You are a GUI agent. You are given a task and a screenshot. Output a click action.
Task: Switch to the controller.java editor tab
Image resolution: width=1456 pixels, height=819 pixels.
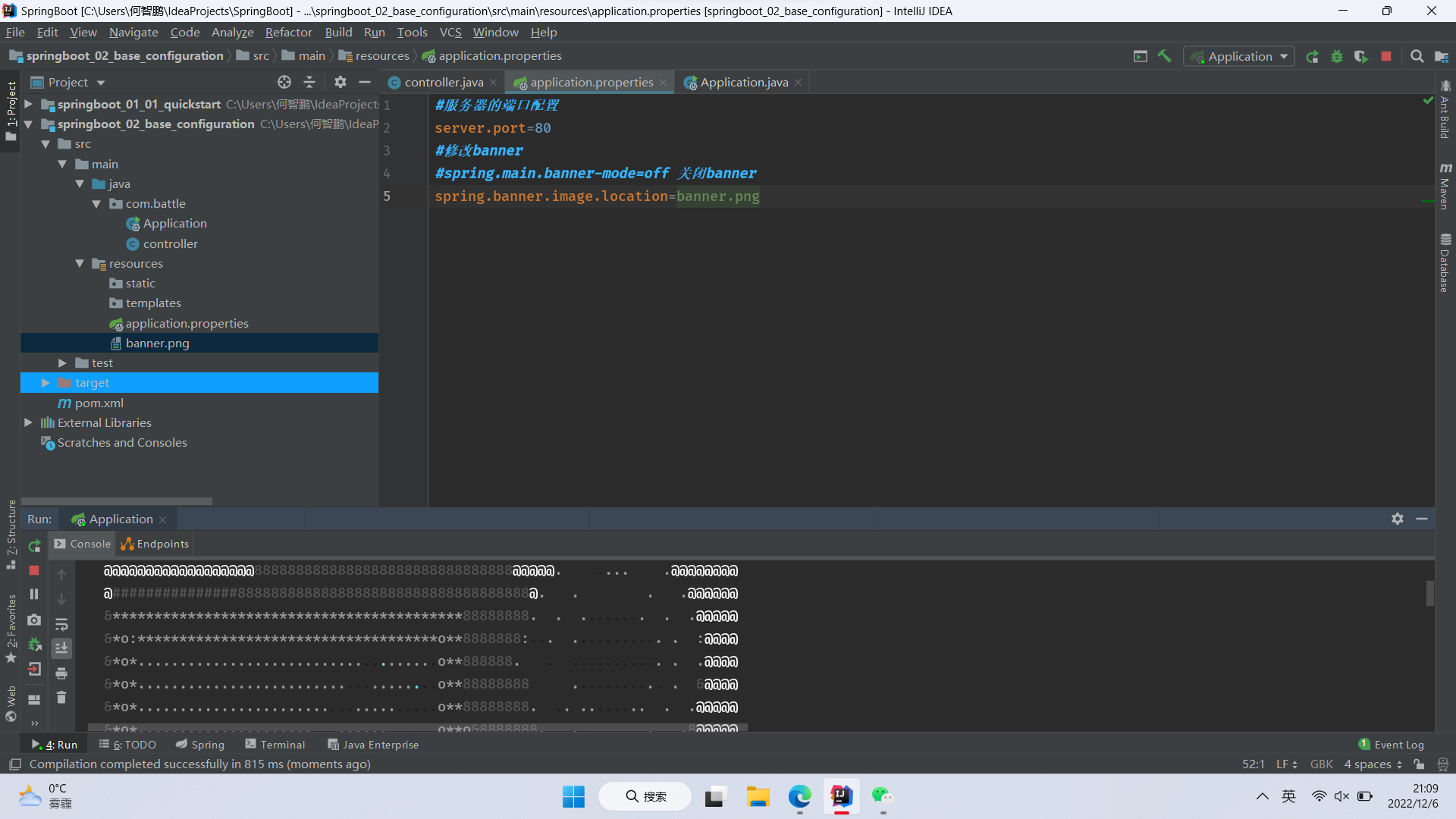[x=443, y=82]
